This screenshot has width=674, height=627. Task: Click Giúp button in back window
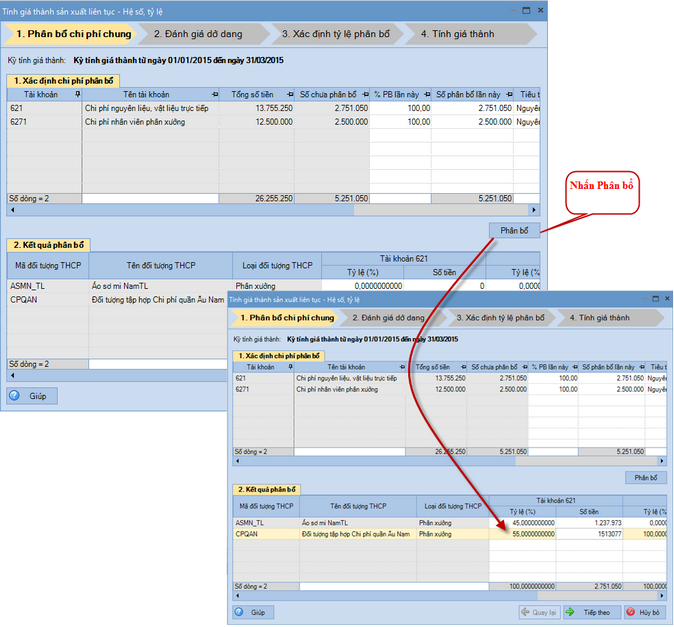[x=32, y=396]
